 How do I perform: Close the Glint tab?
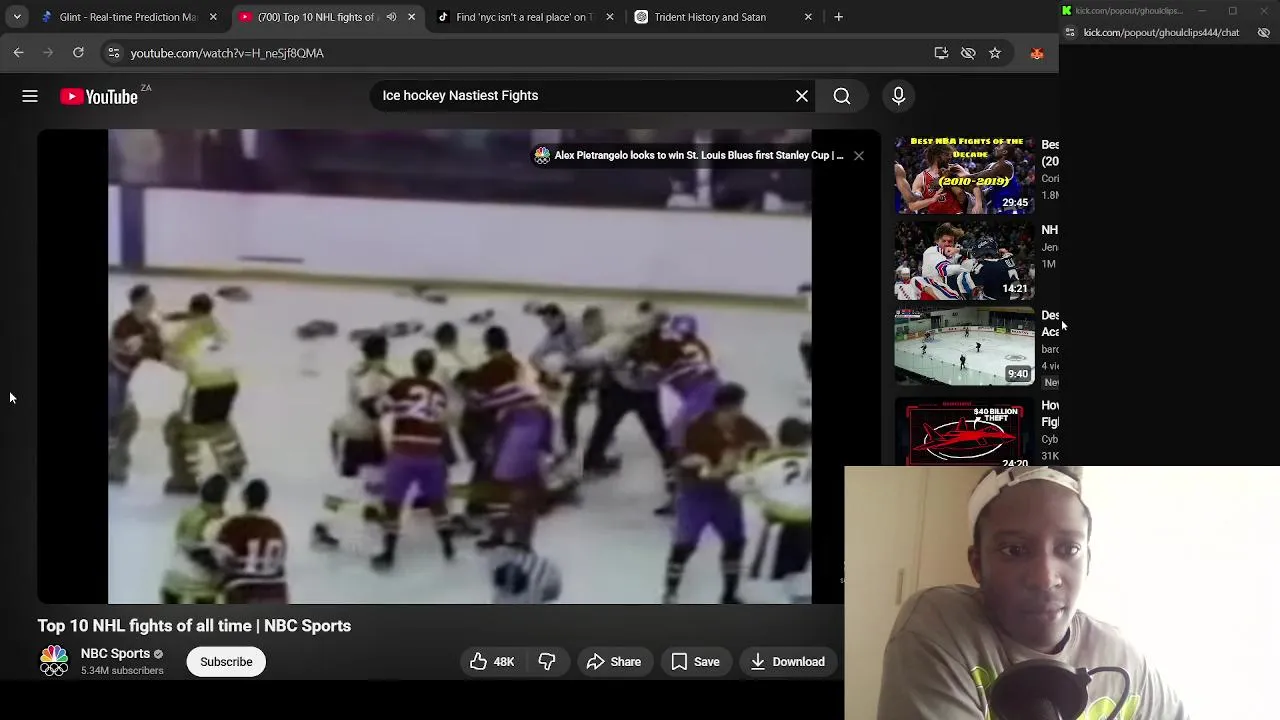[213, 17]
